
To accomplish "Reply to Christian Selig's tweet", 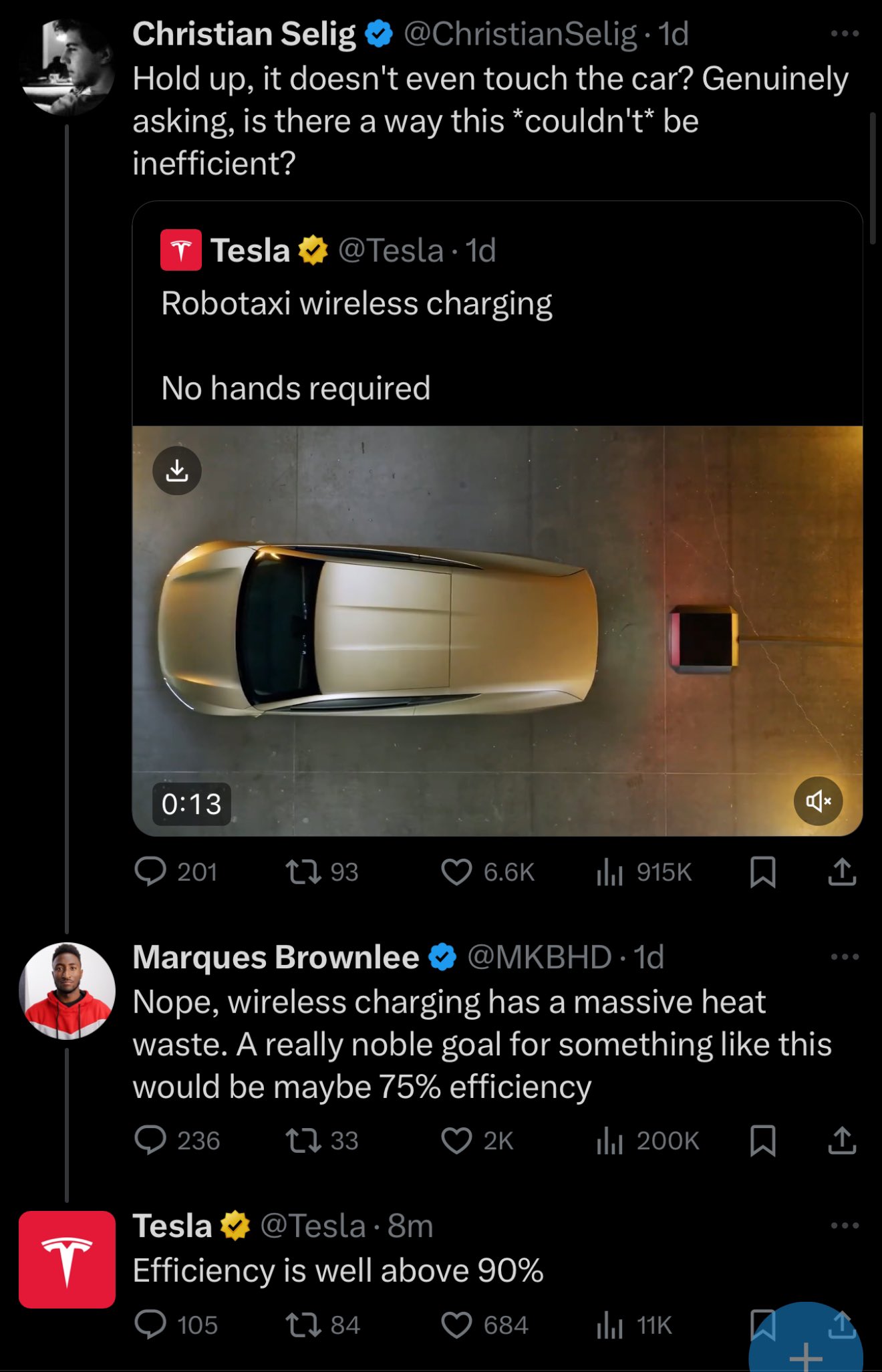I will 150,872.
